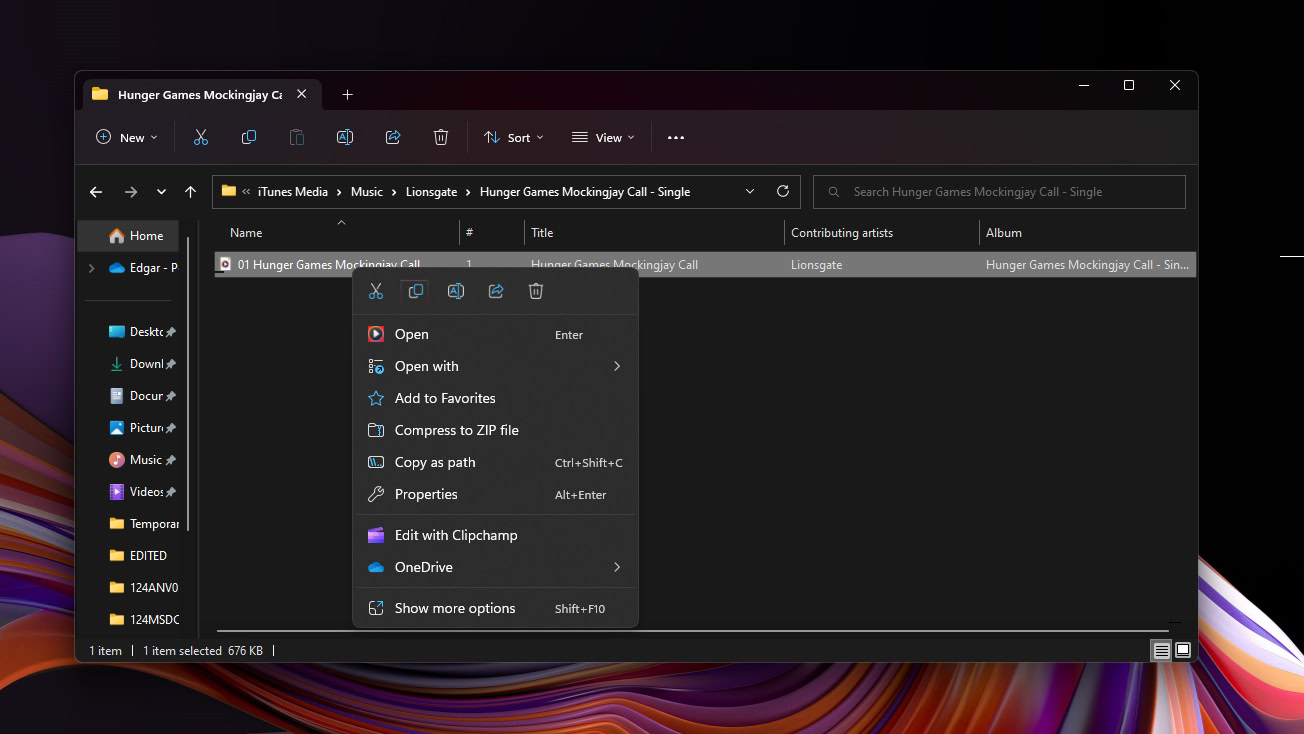The image size is (1304, 734).
Task: Click the New button in toolbar
Action: (127, 137)
